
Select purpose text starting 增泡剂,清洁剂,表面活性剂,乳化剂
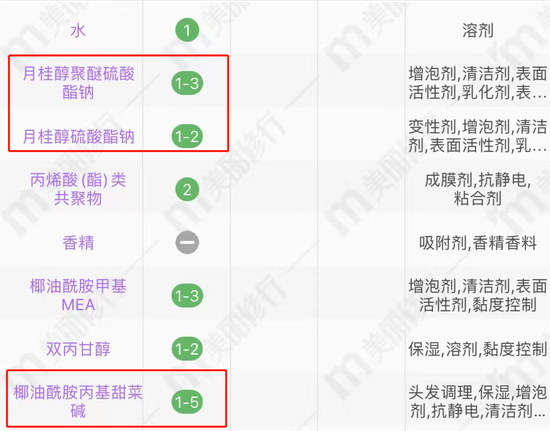(478, 83)
